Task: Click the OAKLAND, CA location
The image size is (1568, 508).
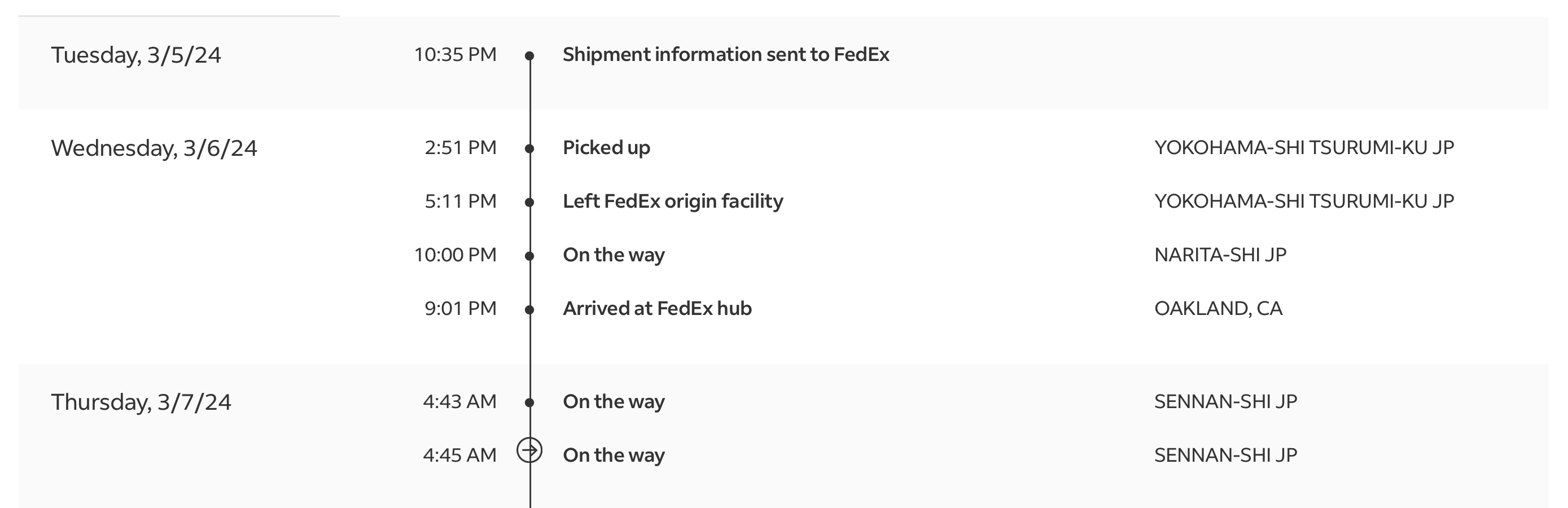Action: point(1218,308)
